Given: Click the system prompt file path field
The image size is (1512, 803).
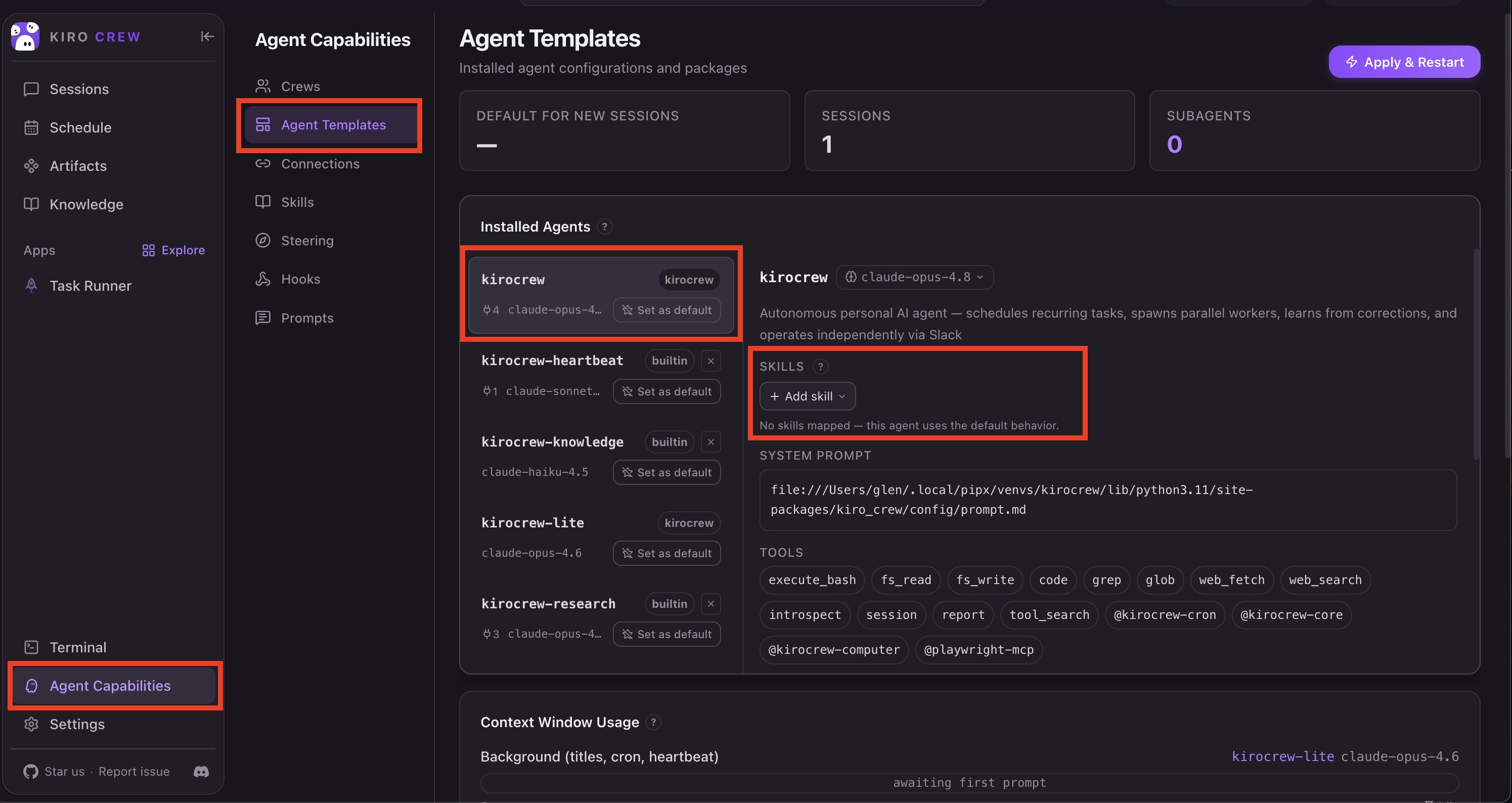Looking at the screenshot, I should [1108, 500].
